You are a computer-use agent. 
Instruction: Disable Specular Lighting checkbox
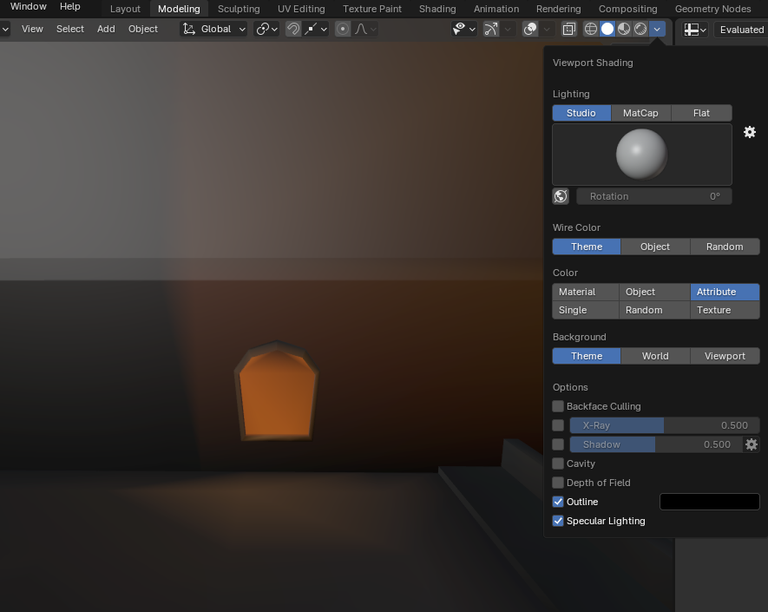pos(558,521)
